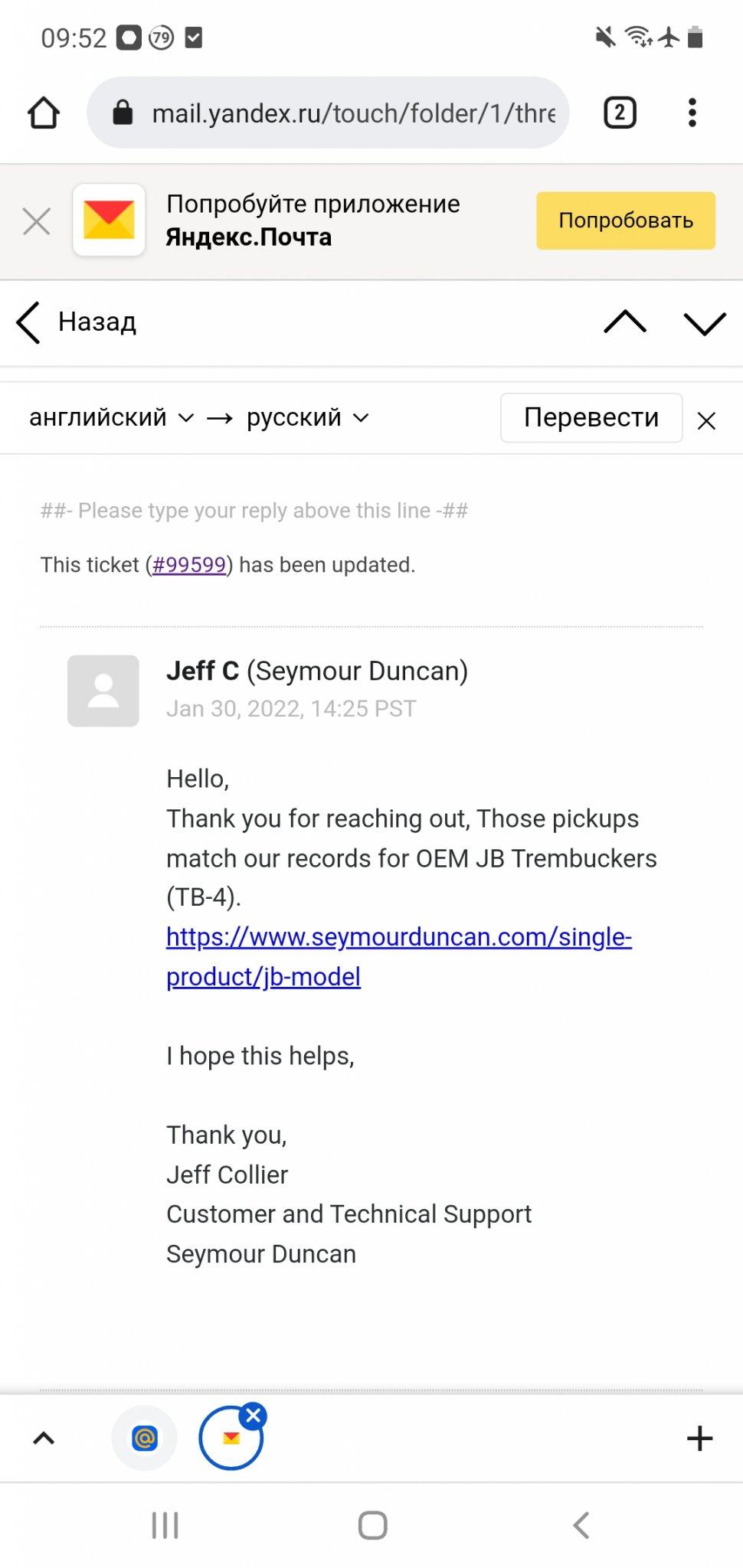Screen dimensions: 743x1568
Task: Expand the bottom tab bar chevron
Action: [44, 1439]
